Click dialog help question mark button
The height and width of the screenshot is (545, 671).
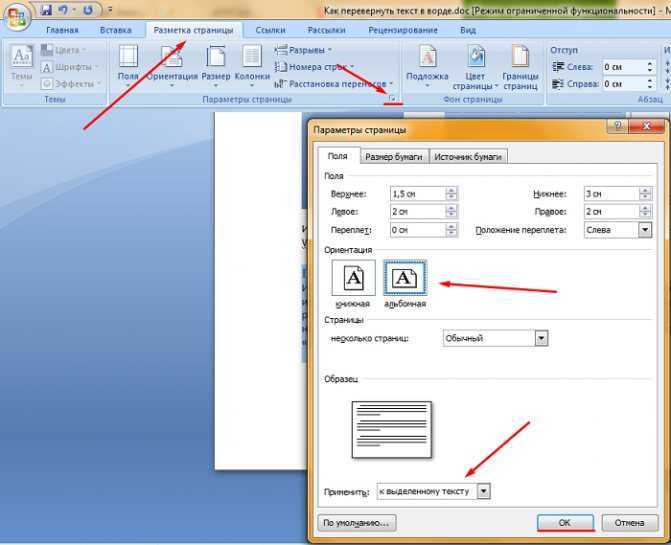[618, 126]
